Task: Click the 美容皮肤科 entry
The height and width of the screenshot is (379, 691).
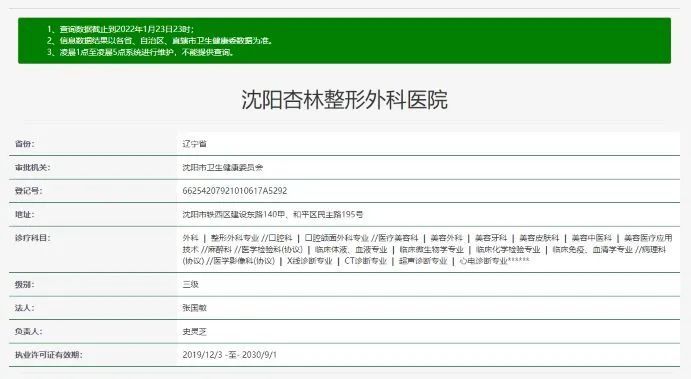Action: (x=539, y=238)
